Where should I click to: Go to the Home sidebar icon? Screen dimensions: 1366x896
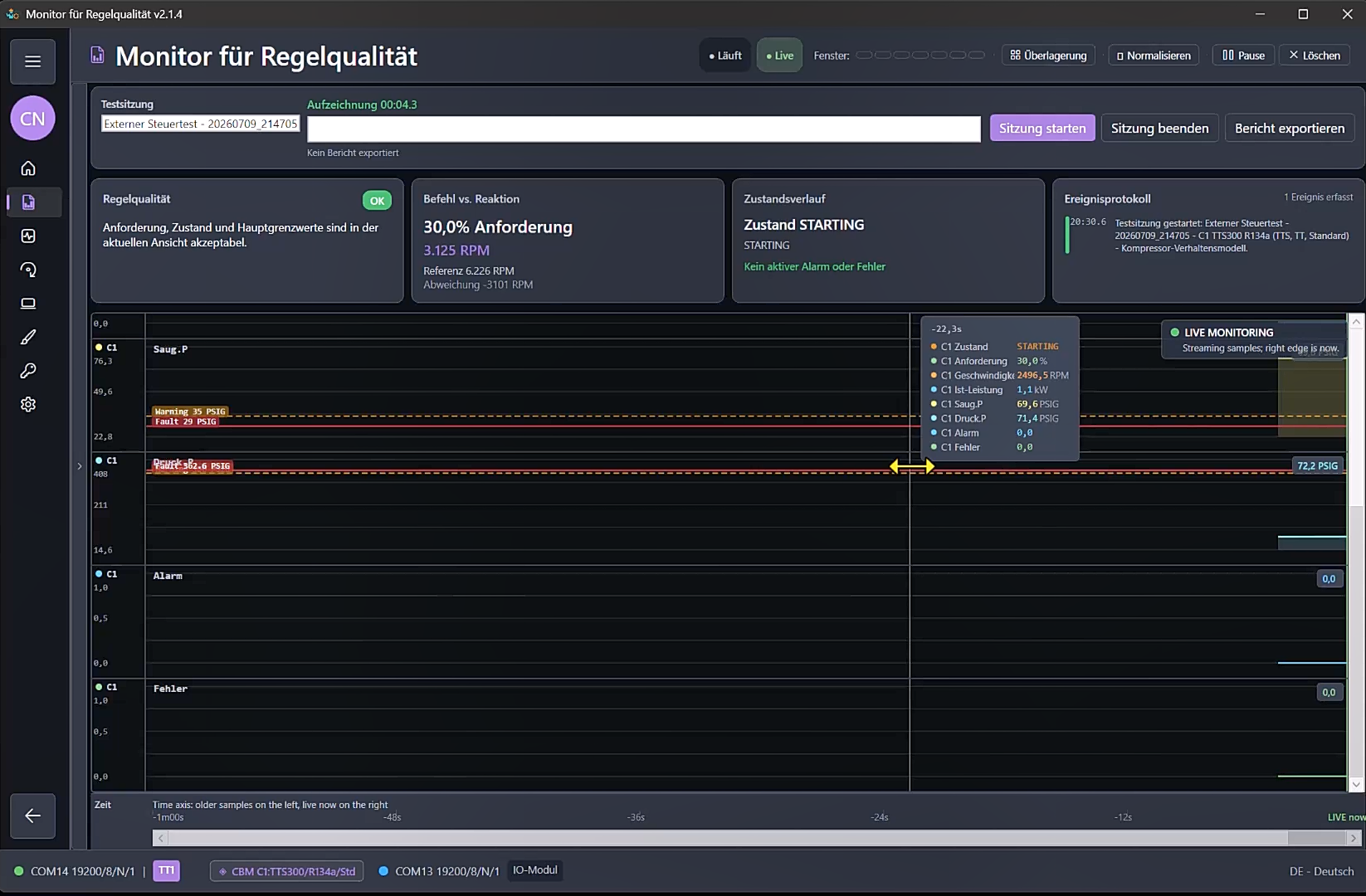pos(28,168)
